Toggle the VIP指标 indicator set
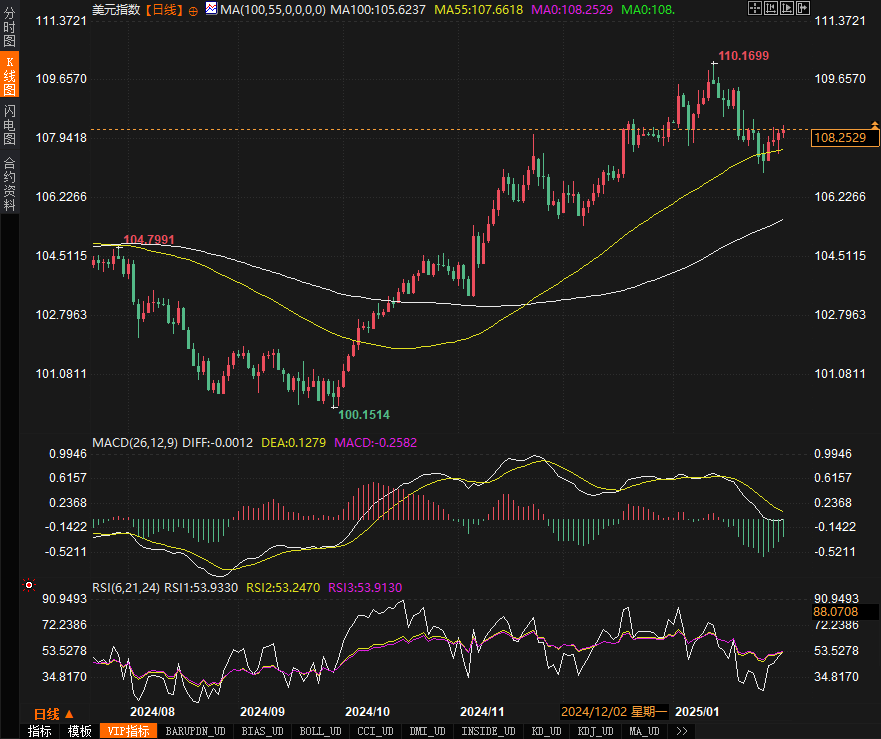 [129, 731]
